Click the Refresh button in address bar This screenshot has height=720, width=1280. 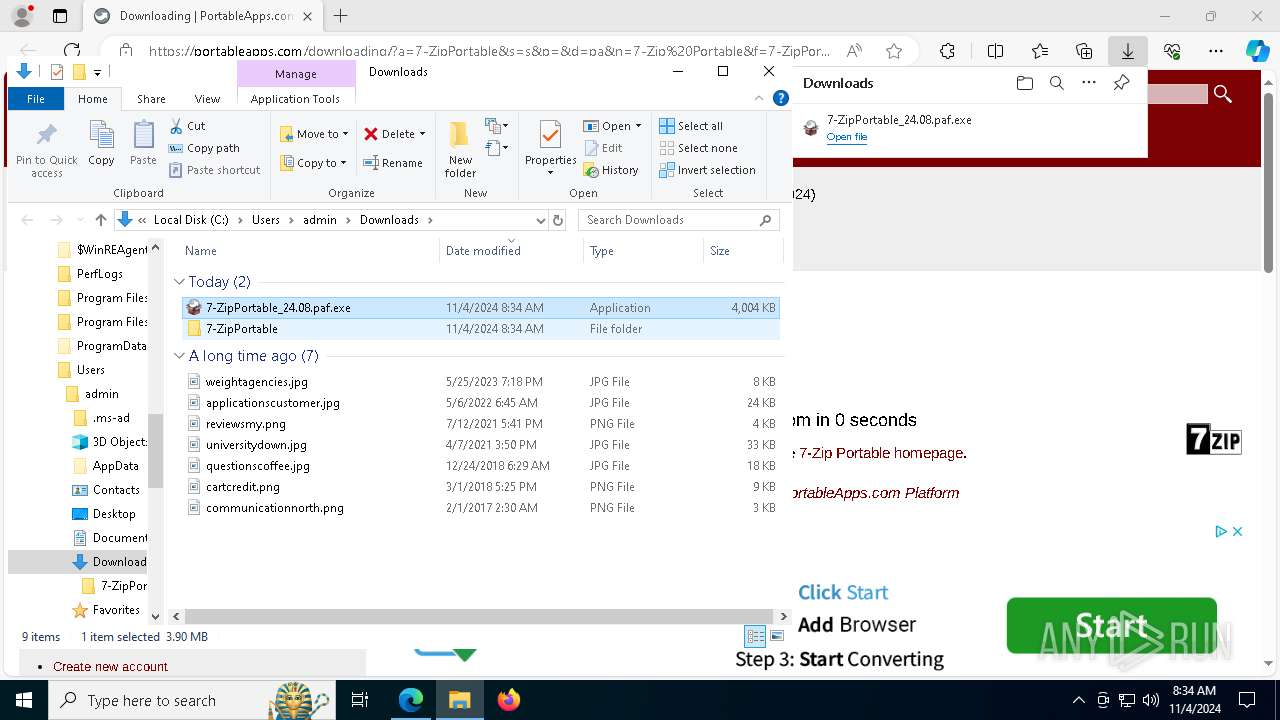coord(558,220)
